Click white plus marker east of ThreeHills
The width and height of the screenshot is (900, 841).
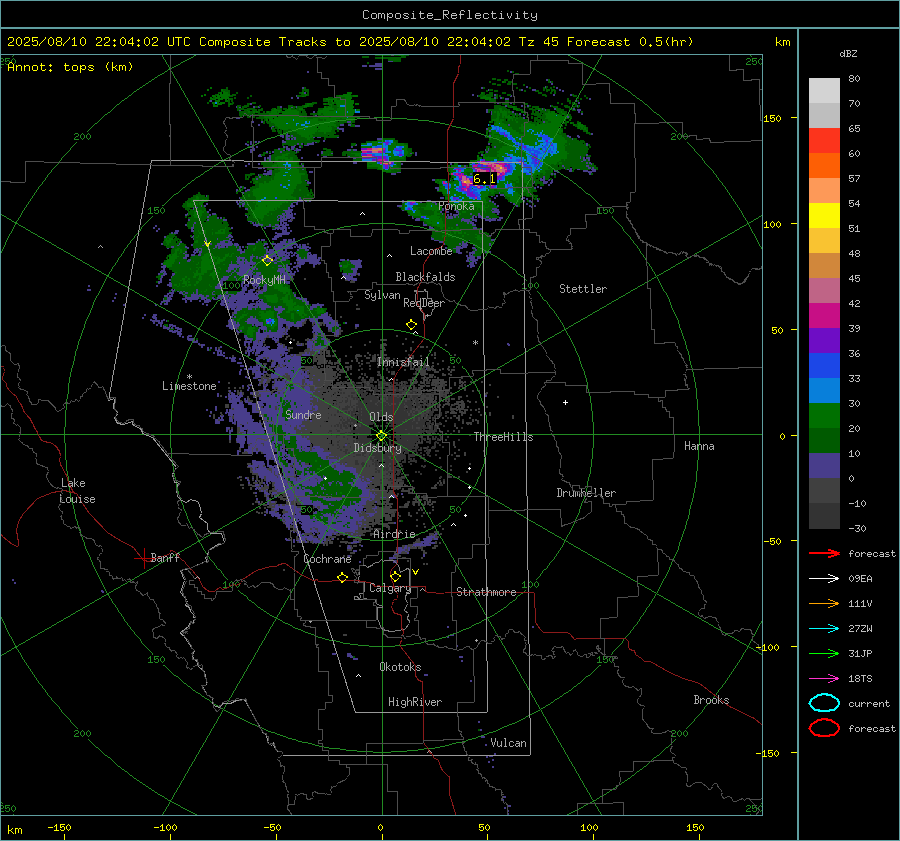pos(565,402)
